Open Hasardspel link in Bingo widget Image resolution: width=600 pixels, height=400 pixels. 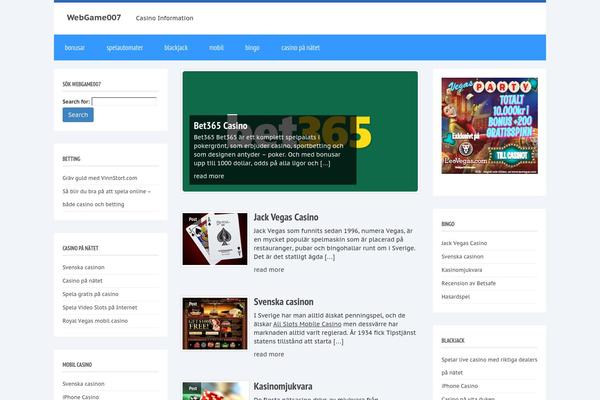coord(455,297)
